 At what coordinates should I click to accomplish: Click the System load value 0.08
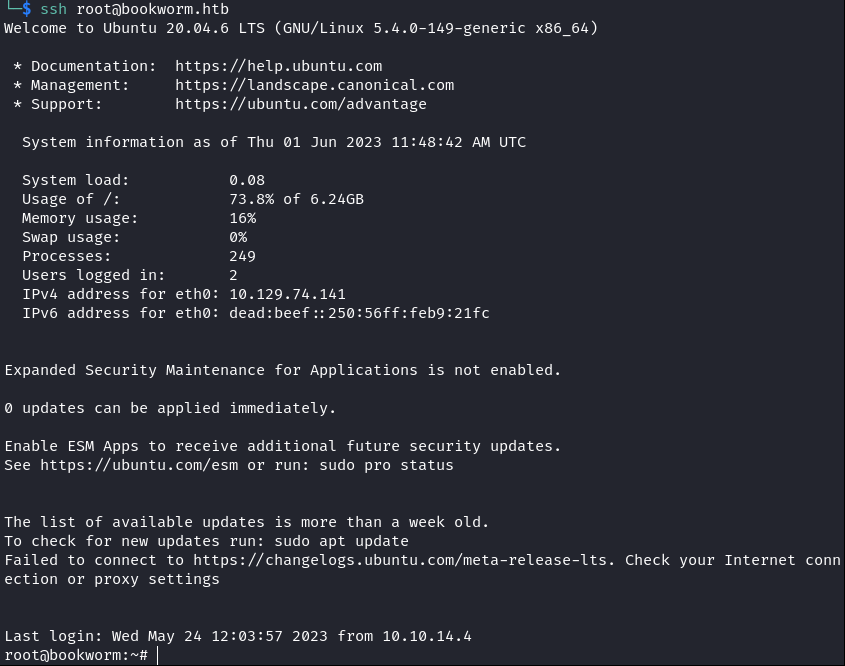pos(247,180)
